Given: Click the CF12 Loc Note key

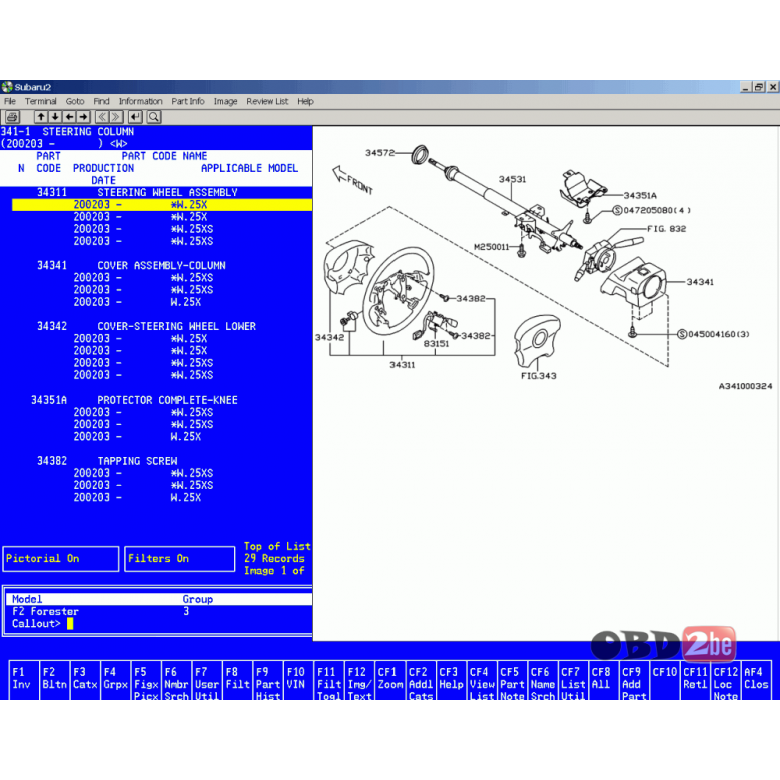Looking at the screenshot, I should pyautogui.click(x=726, y=680).
